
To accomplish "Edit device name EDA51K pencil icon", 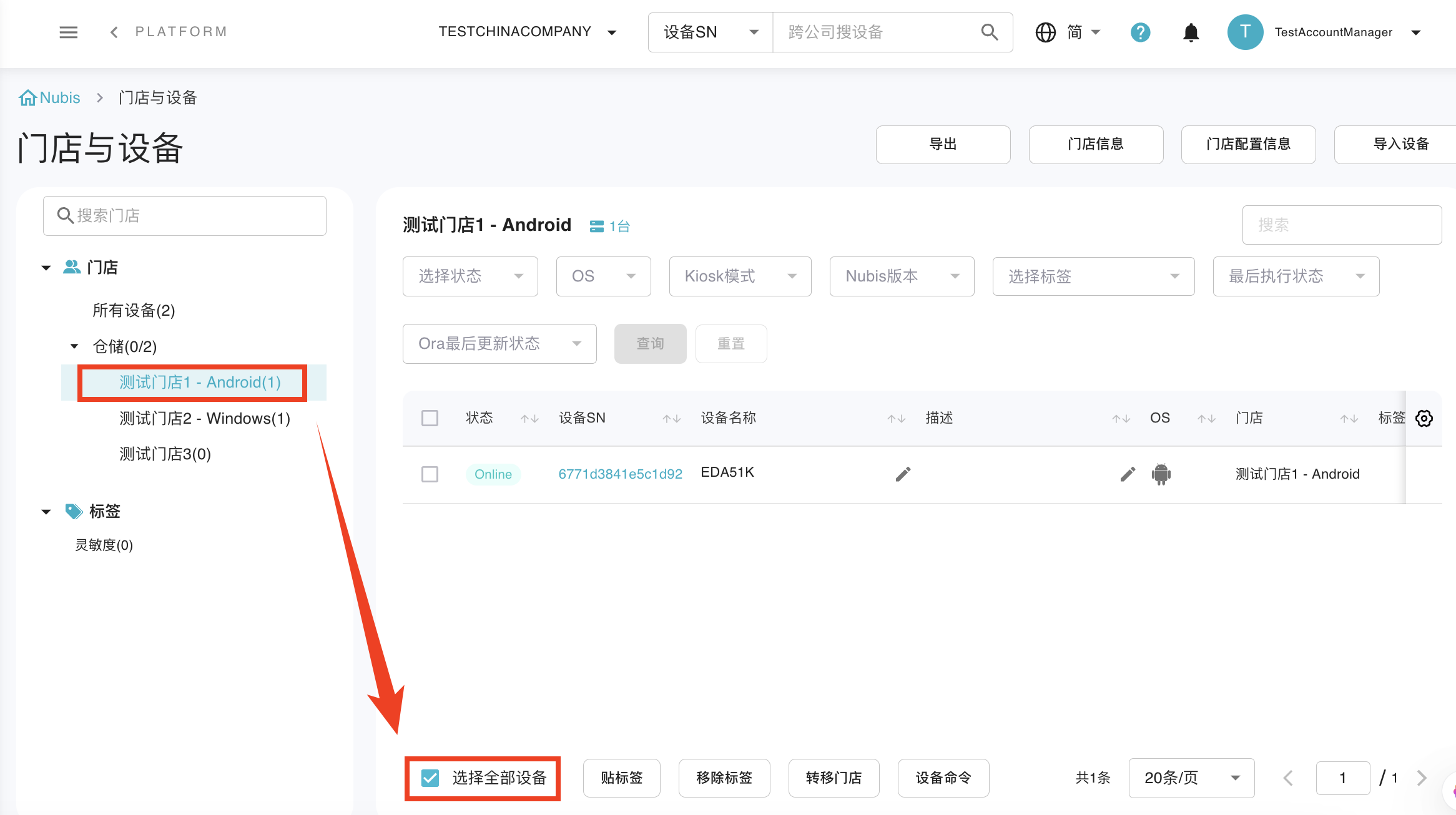I will tap(903, 474).
